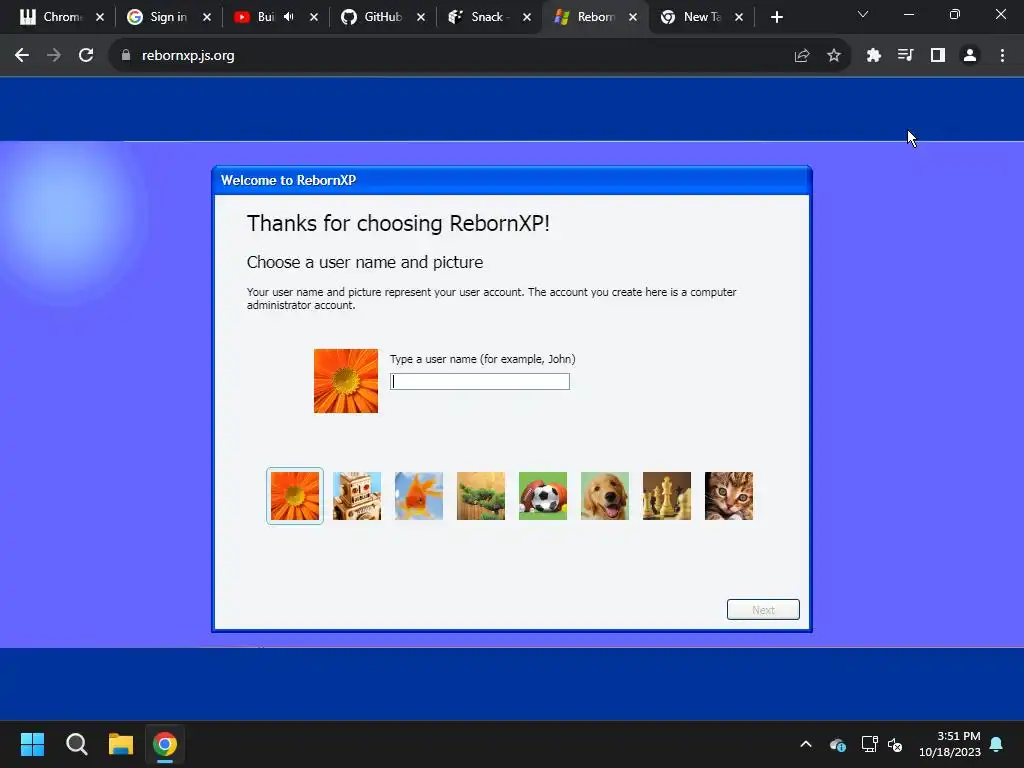1024x768 pixels.
Task: Open File Explorer from taskbar
Action: (121, 744)
